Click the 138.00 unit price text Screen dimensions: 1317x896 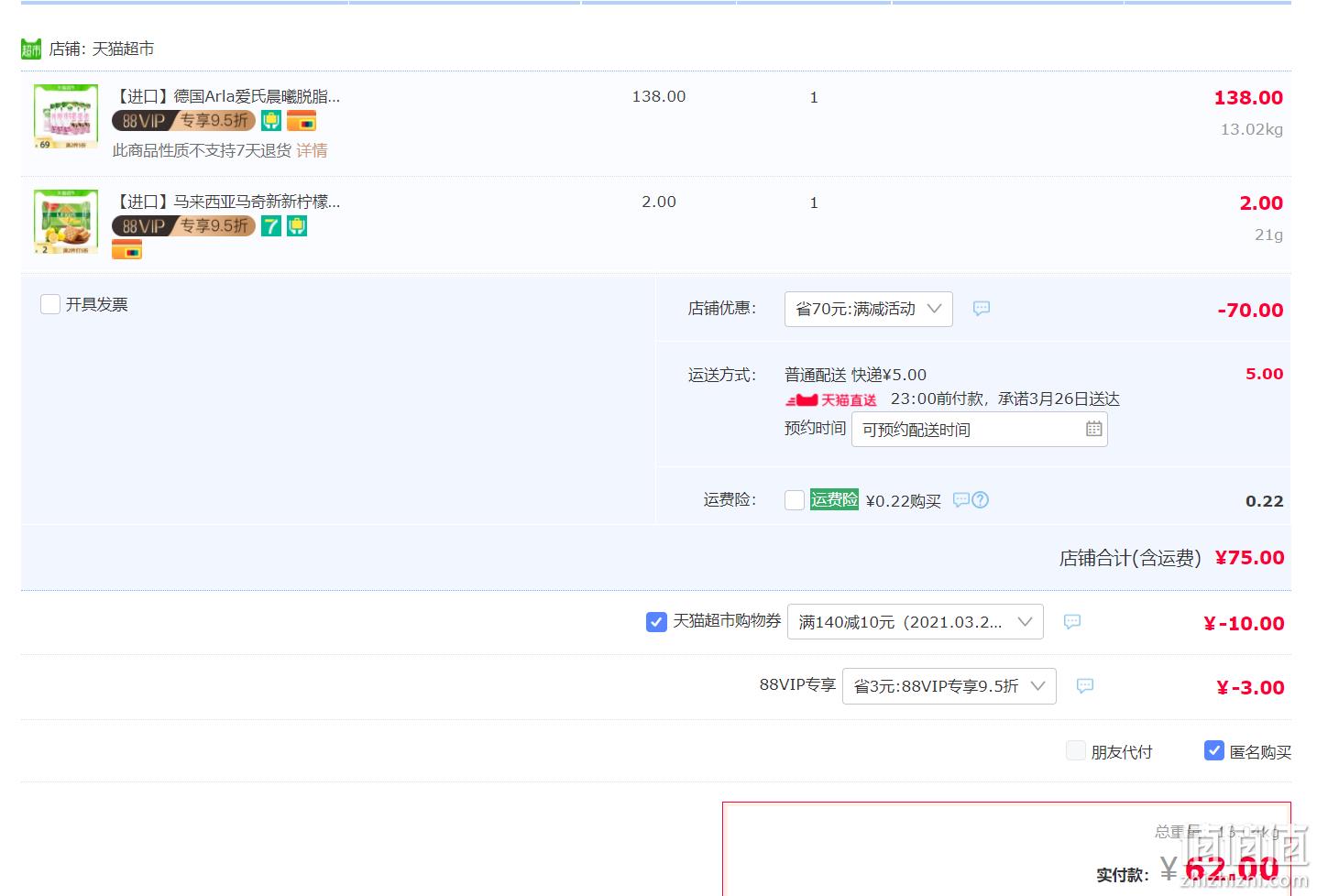[659, 96]
